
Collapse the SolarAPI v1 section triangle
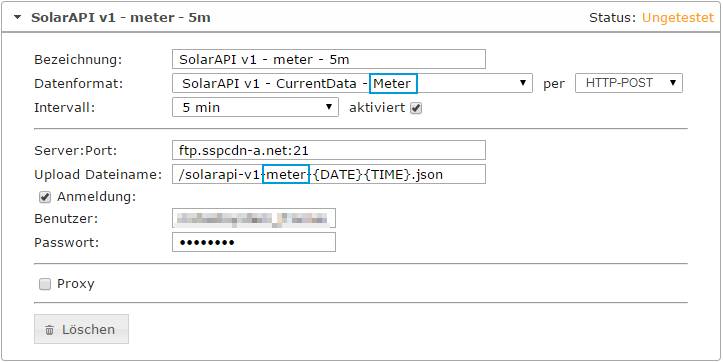(x=18, y=18)
